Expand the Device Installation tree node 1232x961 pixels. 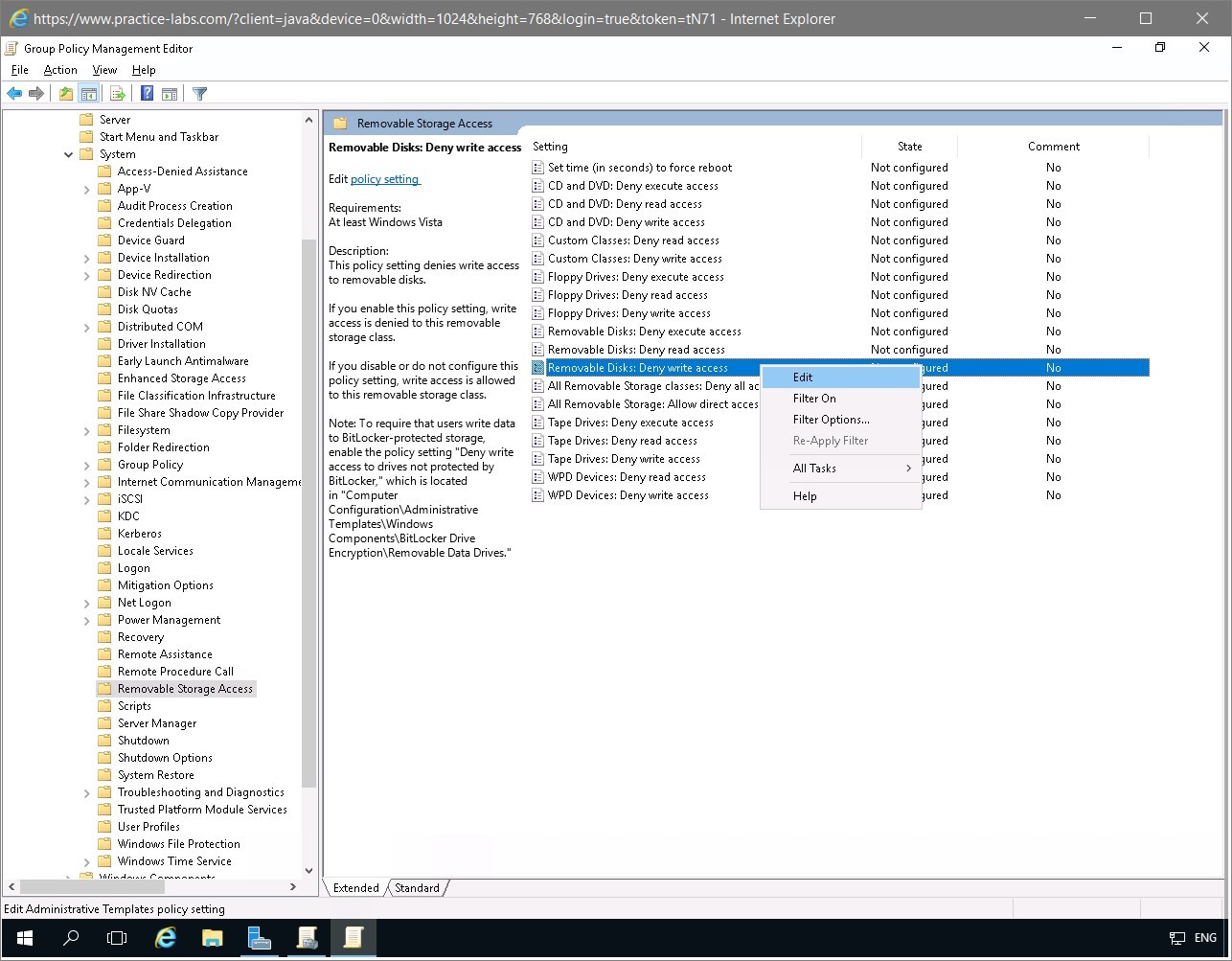point(87,257)
